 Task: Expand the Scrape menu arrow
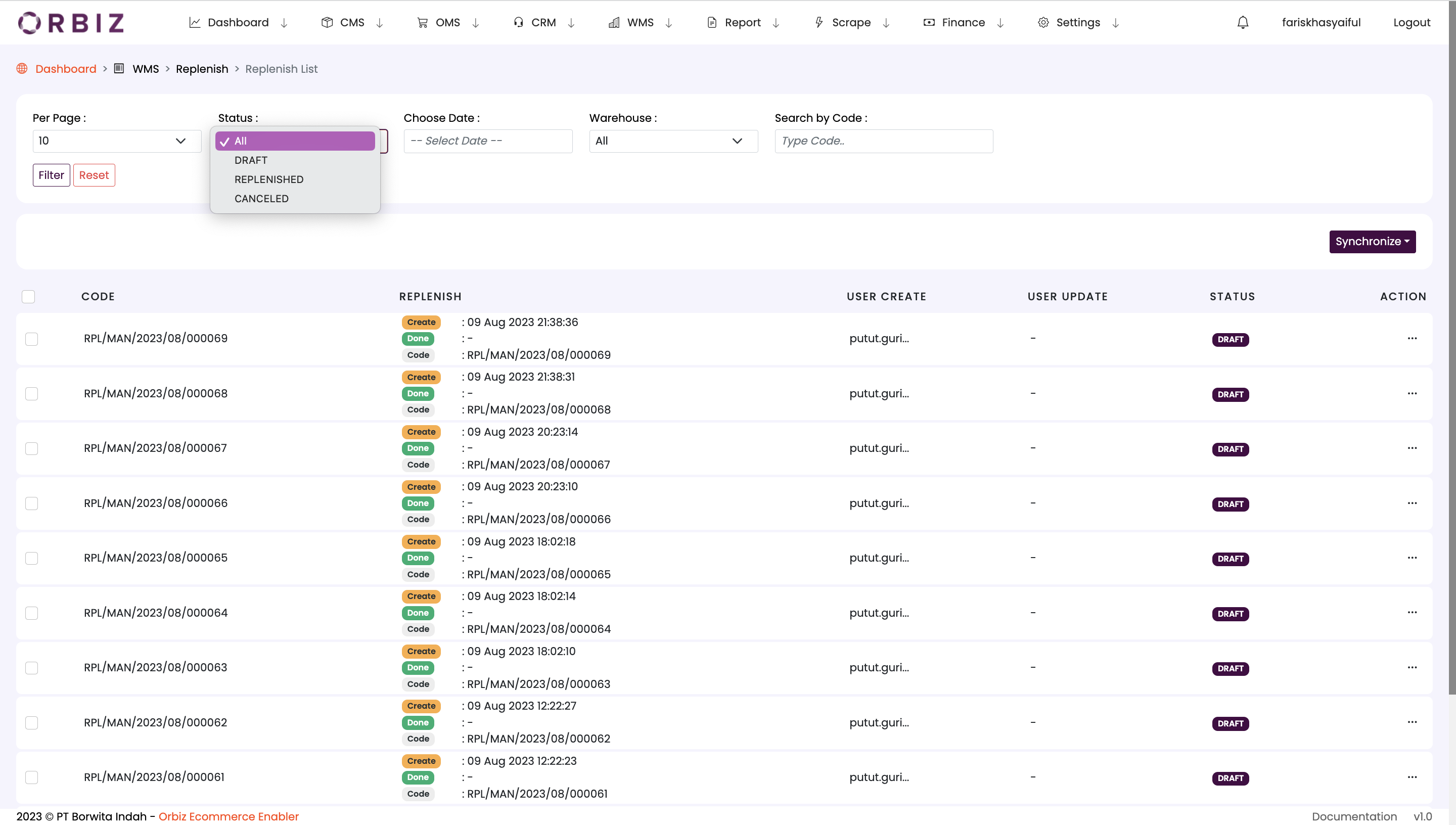point(887,23)
